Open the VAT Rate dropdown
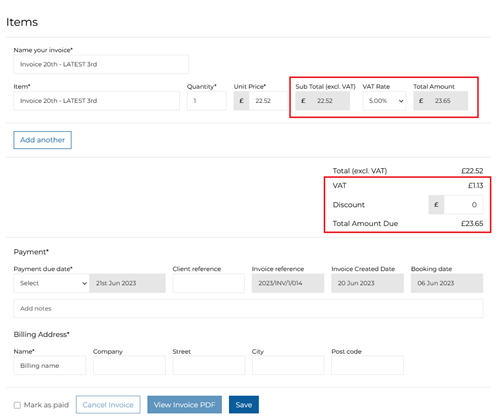 pyautogui.click(x=384, y=101)
